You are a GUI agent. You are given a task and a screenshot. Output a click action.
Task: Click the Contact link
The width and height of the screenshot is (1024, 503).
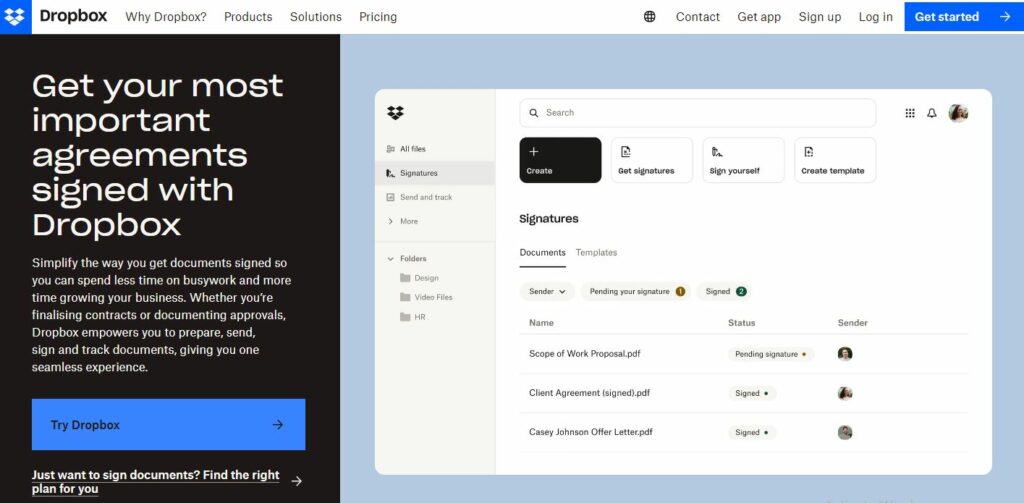(697, 17)
